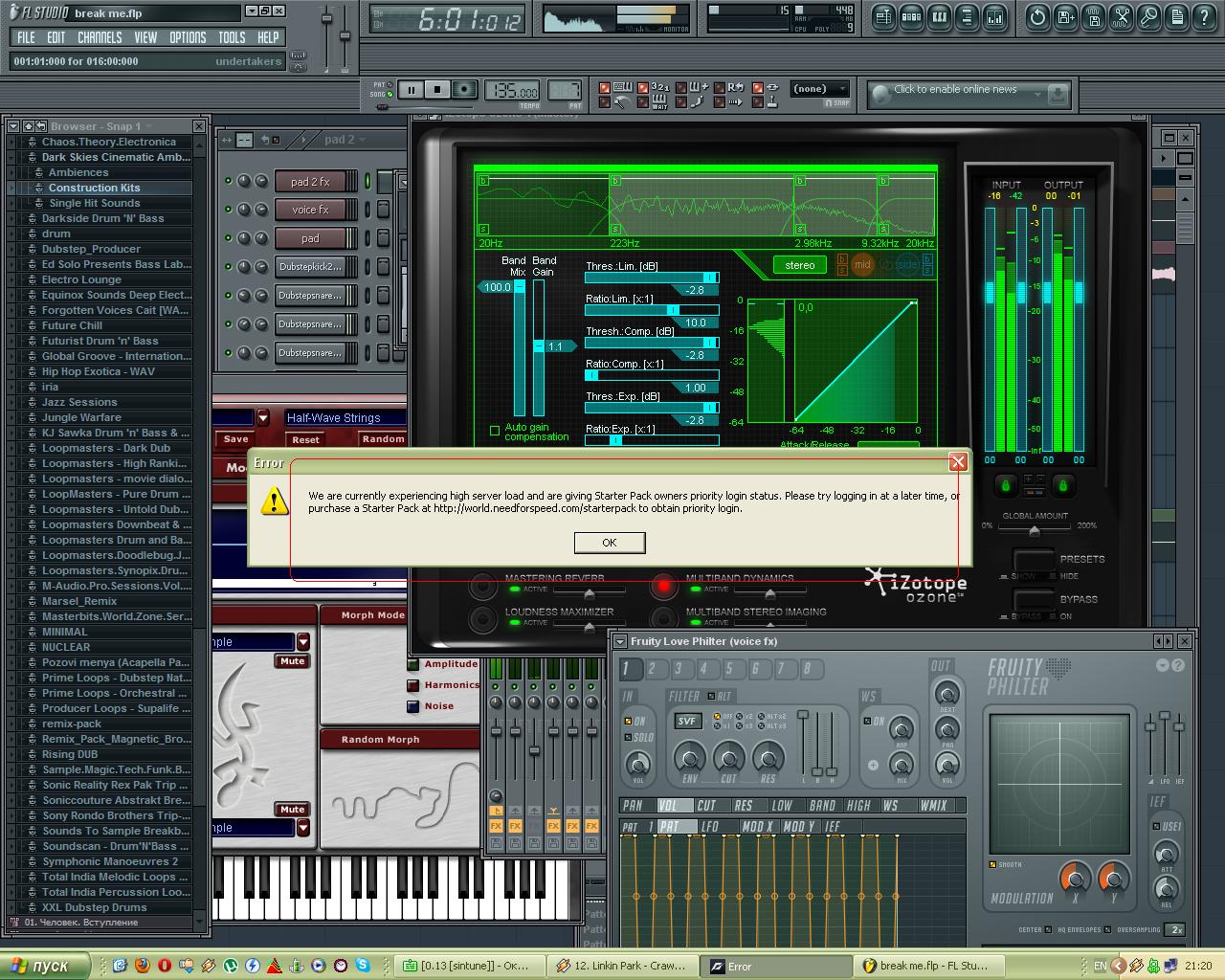
Task: Click the Reset button in synth window
Action: 306,439
